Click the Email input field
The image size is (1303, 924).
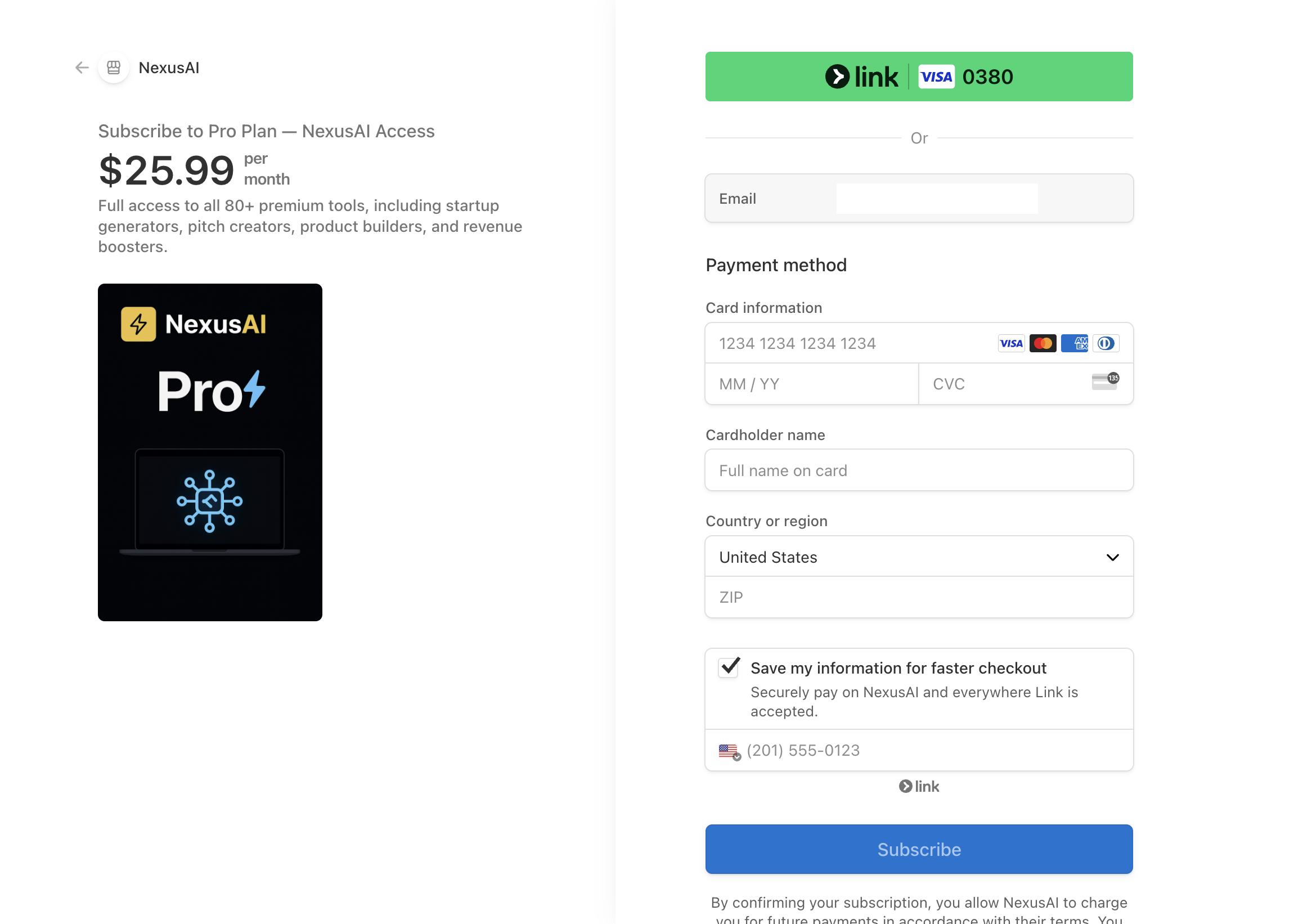(x=936, y=199)
